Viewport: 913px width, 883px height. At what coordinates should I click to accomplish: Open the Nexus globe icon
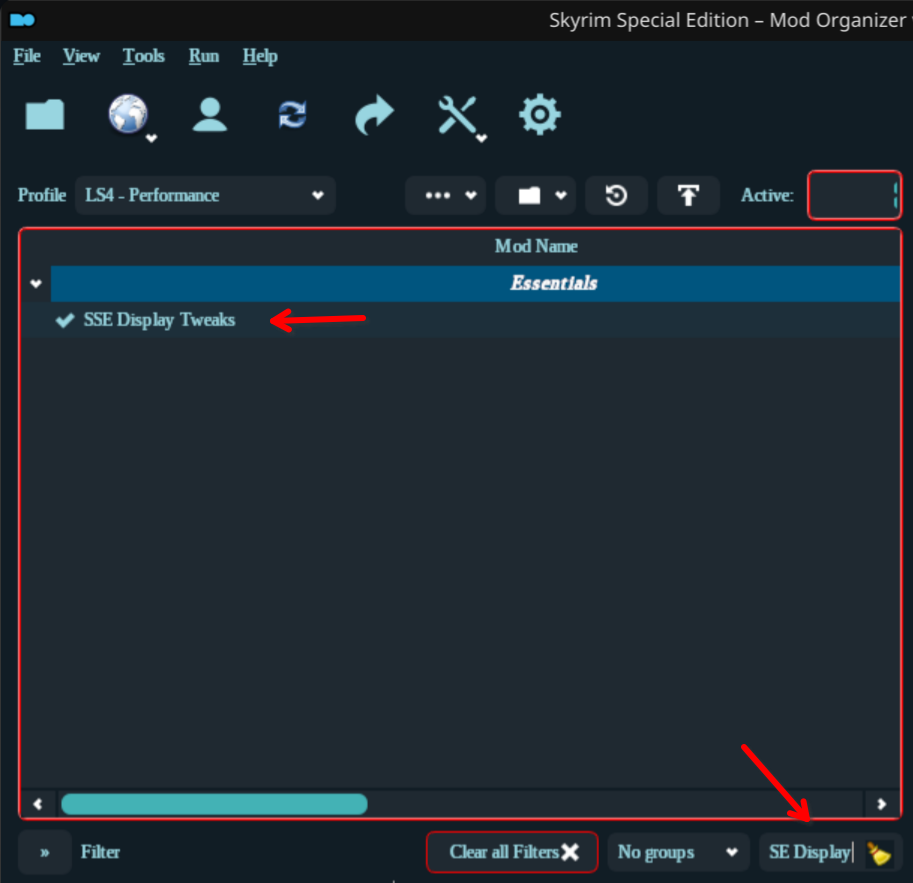(128, 114)
